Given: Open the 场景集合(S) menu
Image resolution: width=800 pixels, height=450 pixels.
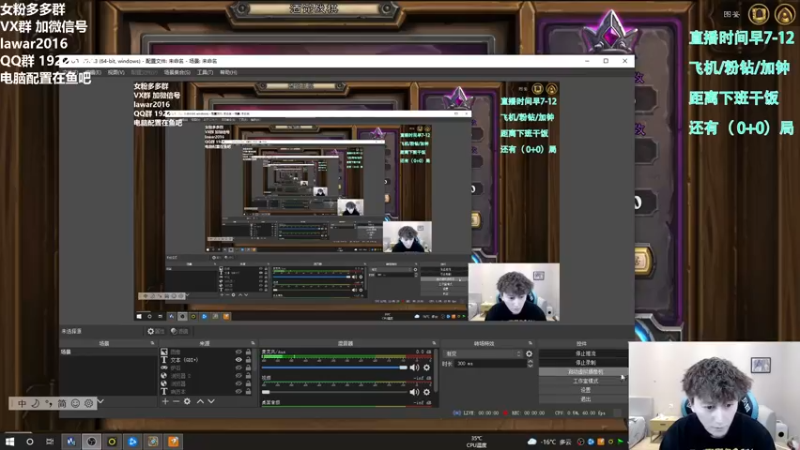Looking at the screenshot, I should click(177, 72).
